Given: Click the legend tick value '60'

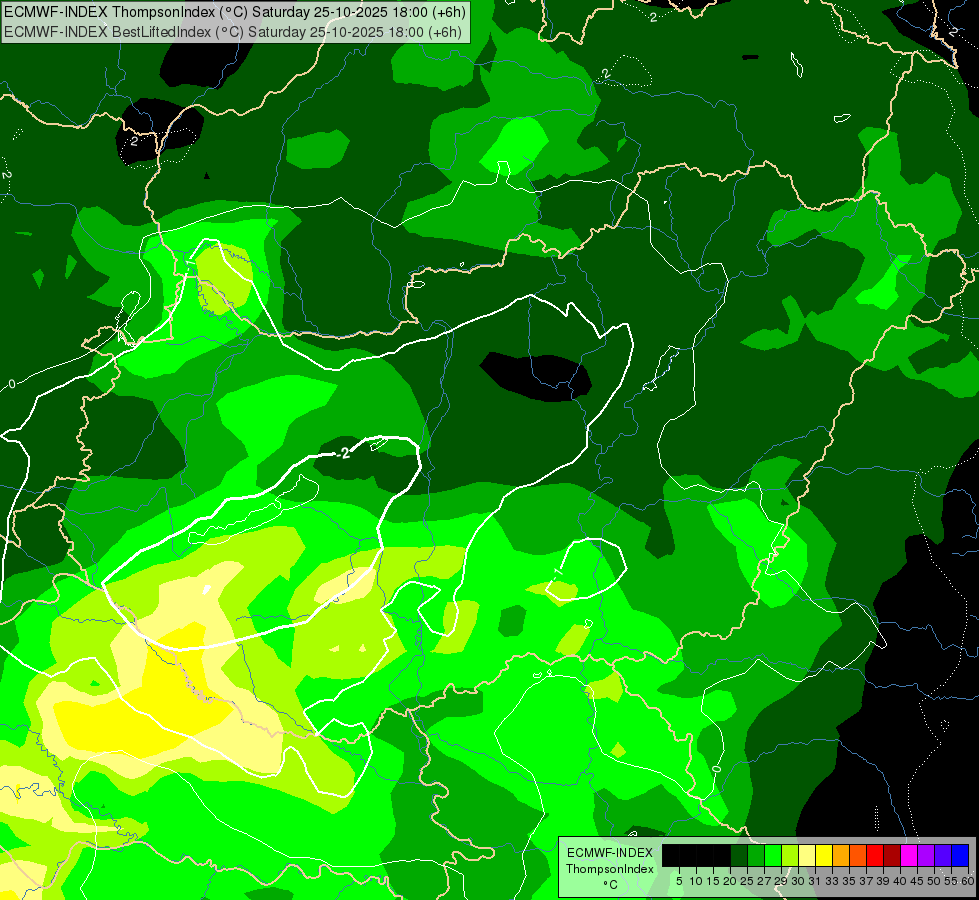Looking at the screenshot, I should [968, 881].
